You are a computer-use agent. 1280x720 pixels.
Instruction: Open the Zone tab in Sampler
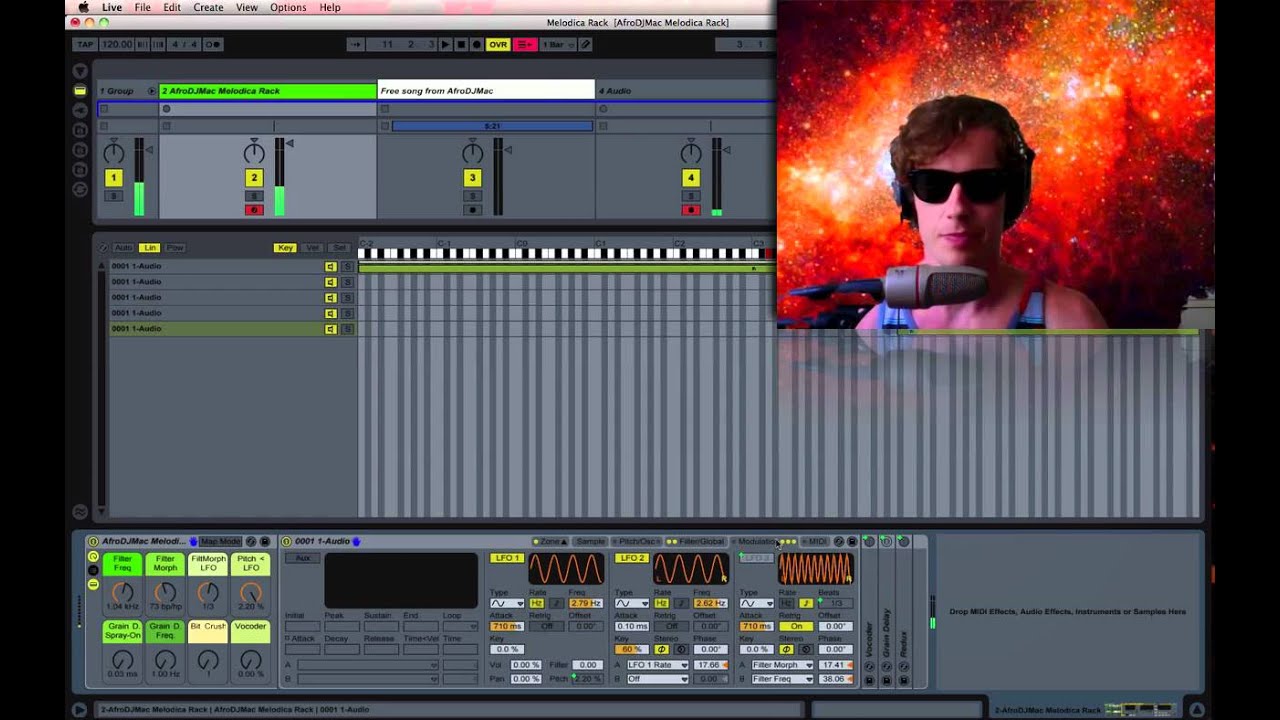click(550, 542)
